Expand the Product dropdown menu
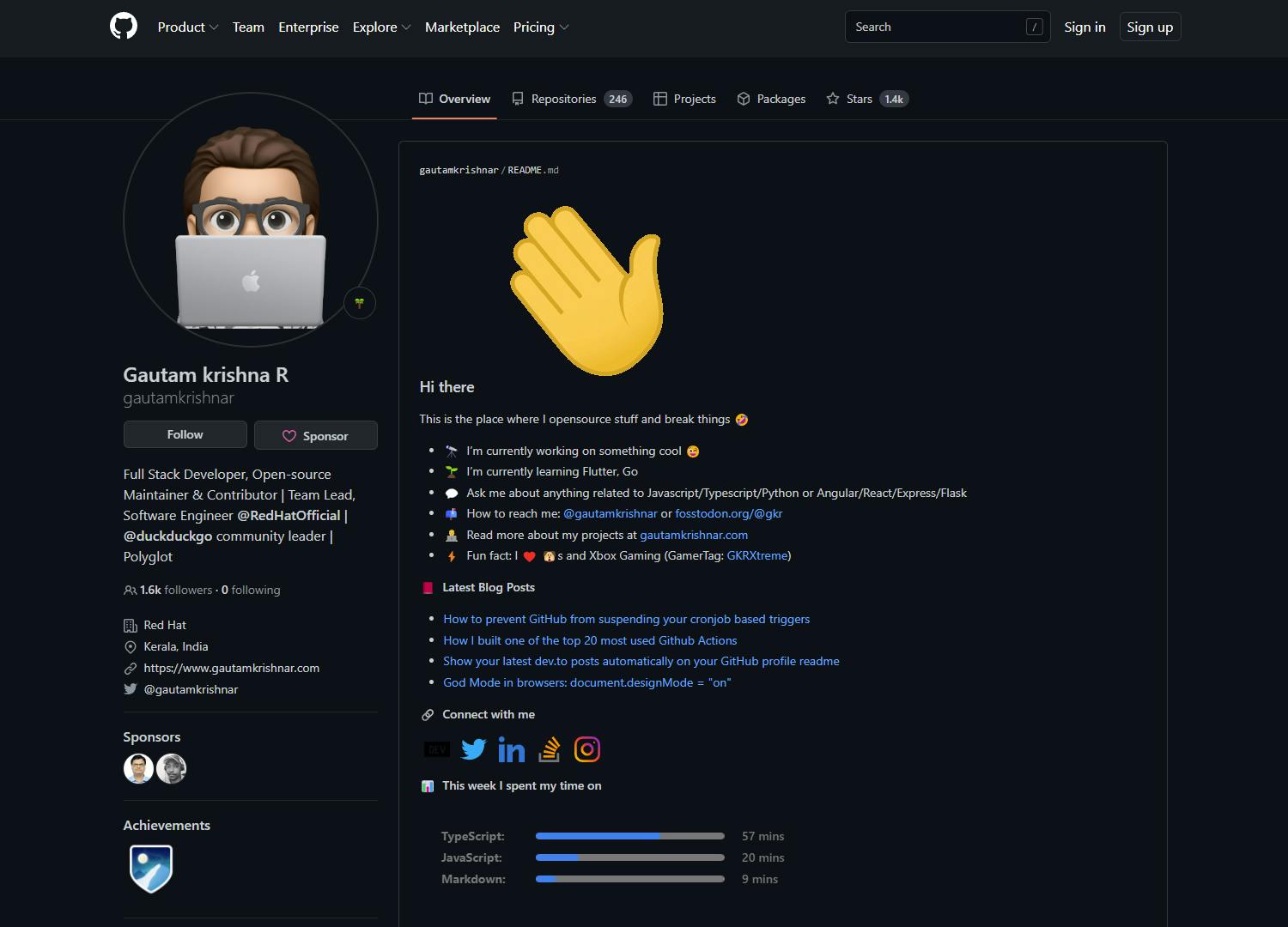 pyautogui.click(x=188, y=27)
